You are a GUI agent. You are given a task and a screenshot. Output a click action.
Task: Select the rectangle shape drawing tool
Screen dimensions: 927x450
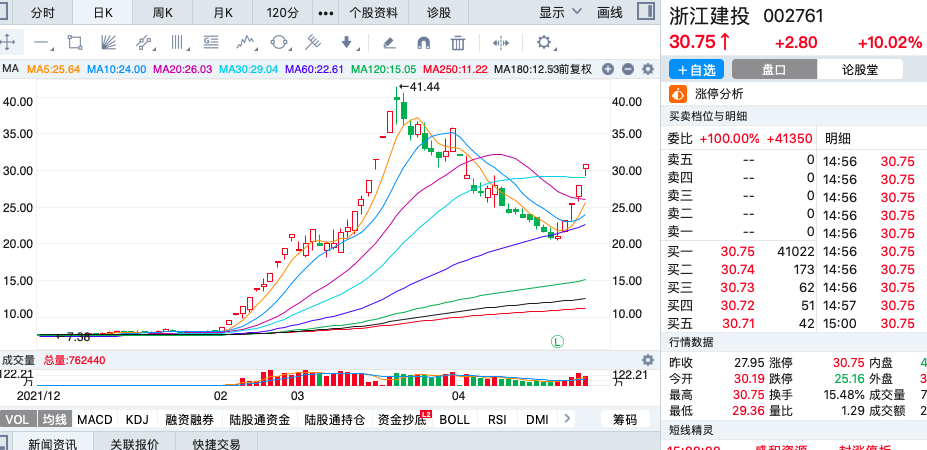[74, 43]
